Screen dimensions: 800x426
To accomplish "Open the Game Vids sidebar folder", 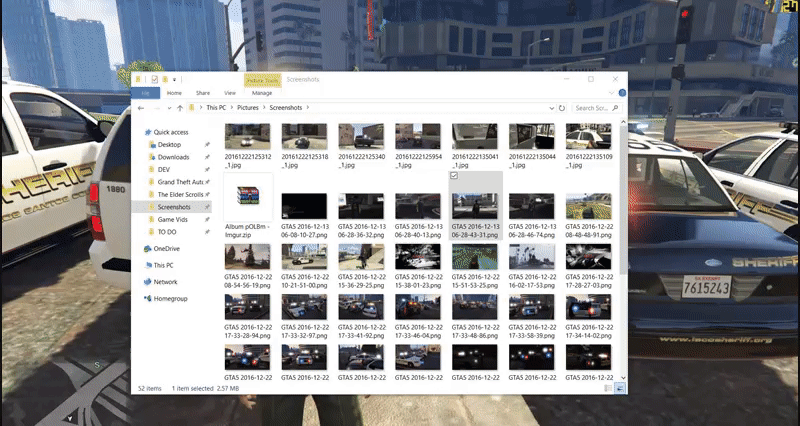I will coord(172,219).
